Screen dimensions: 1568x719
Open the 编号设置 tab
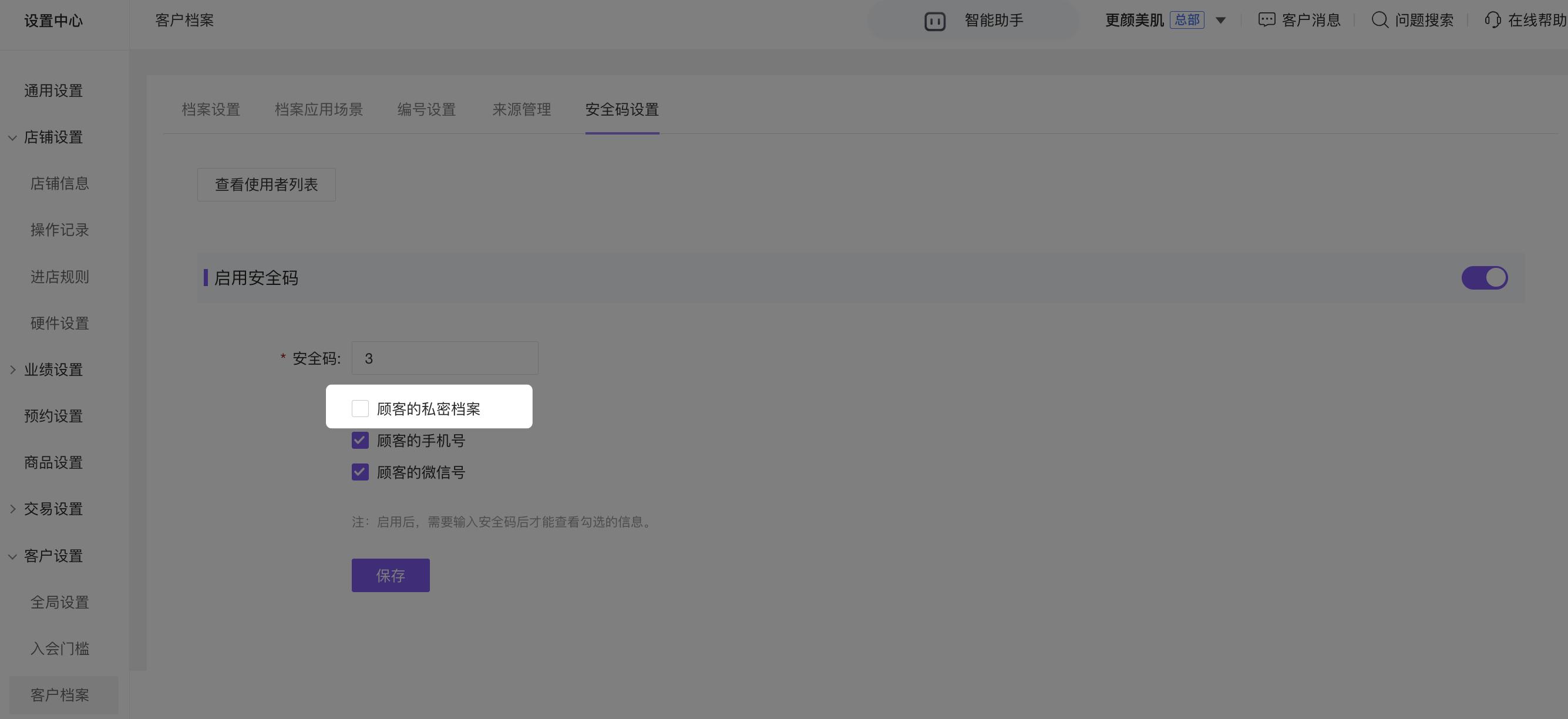click(x=426, y=110)
